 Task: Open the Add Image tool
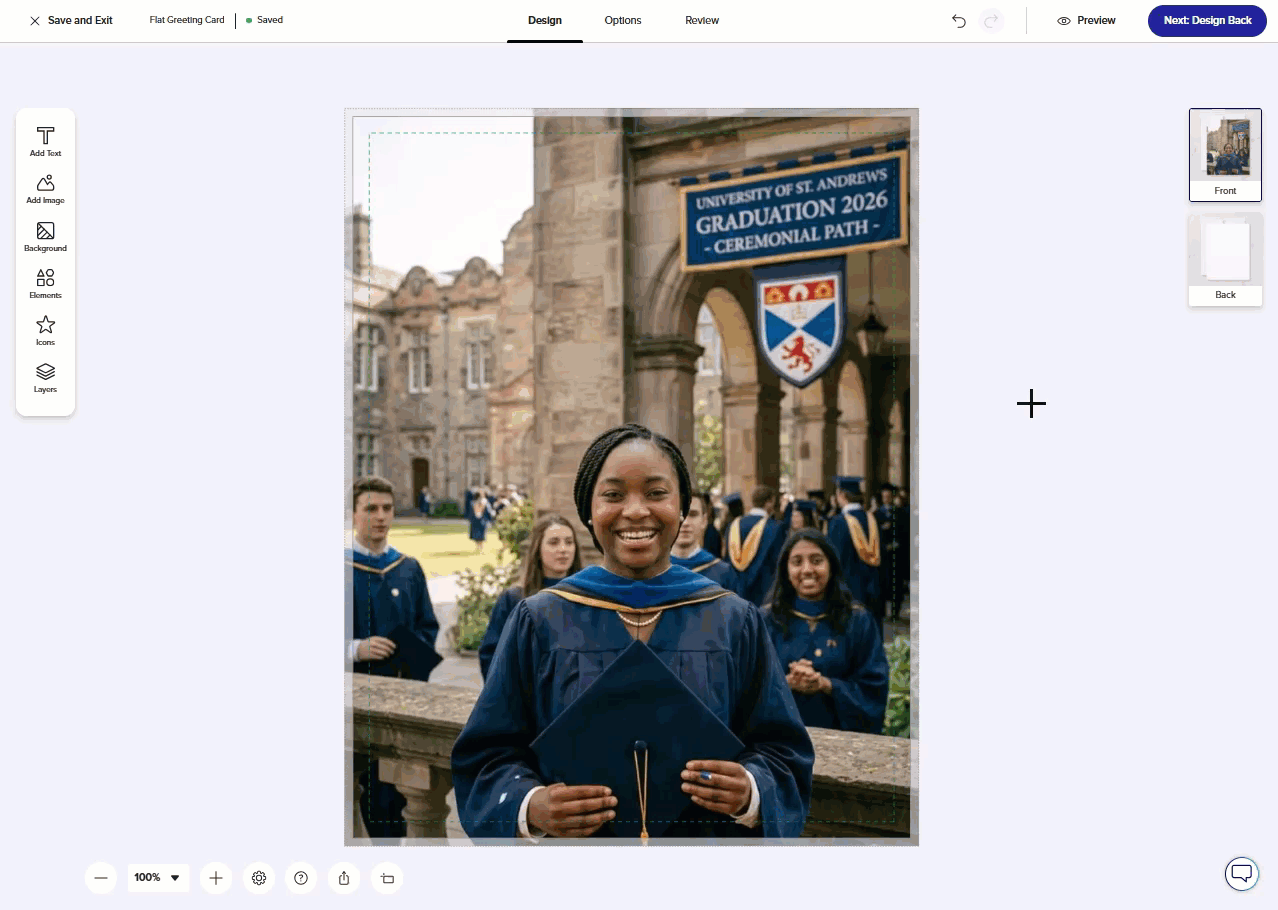point(45,188)
